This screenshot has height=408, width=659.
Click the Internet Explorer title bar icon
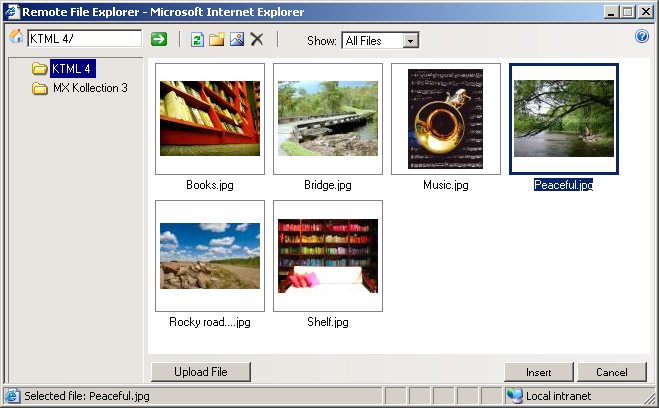(12, 11)
